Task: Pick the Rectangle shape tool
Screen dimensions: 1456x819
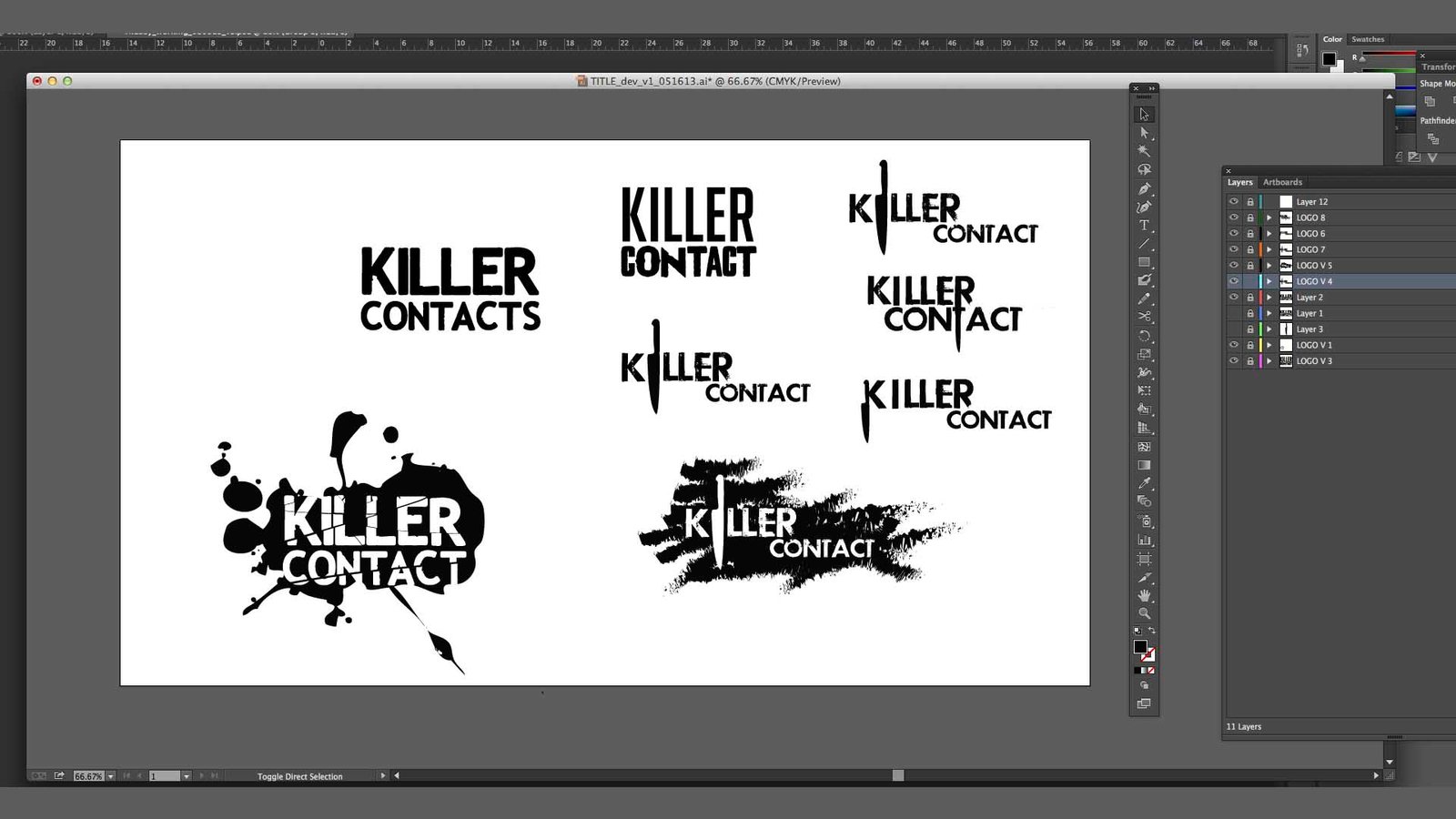Action: pos(1144,262)
